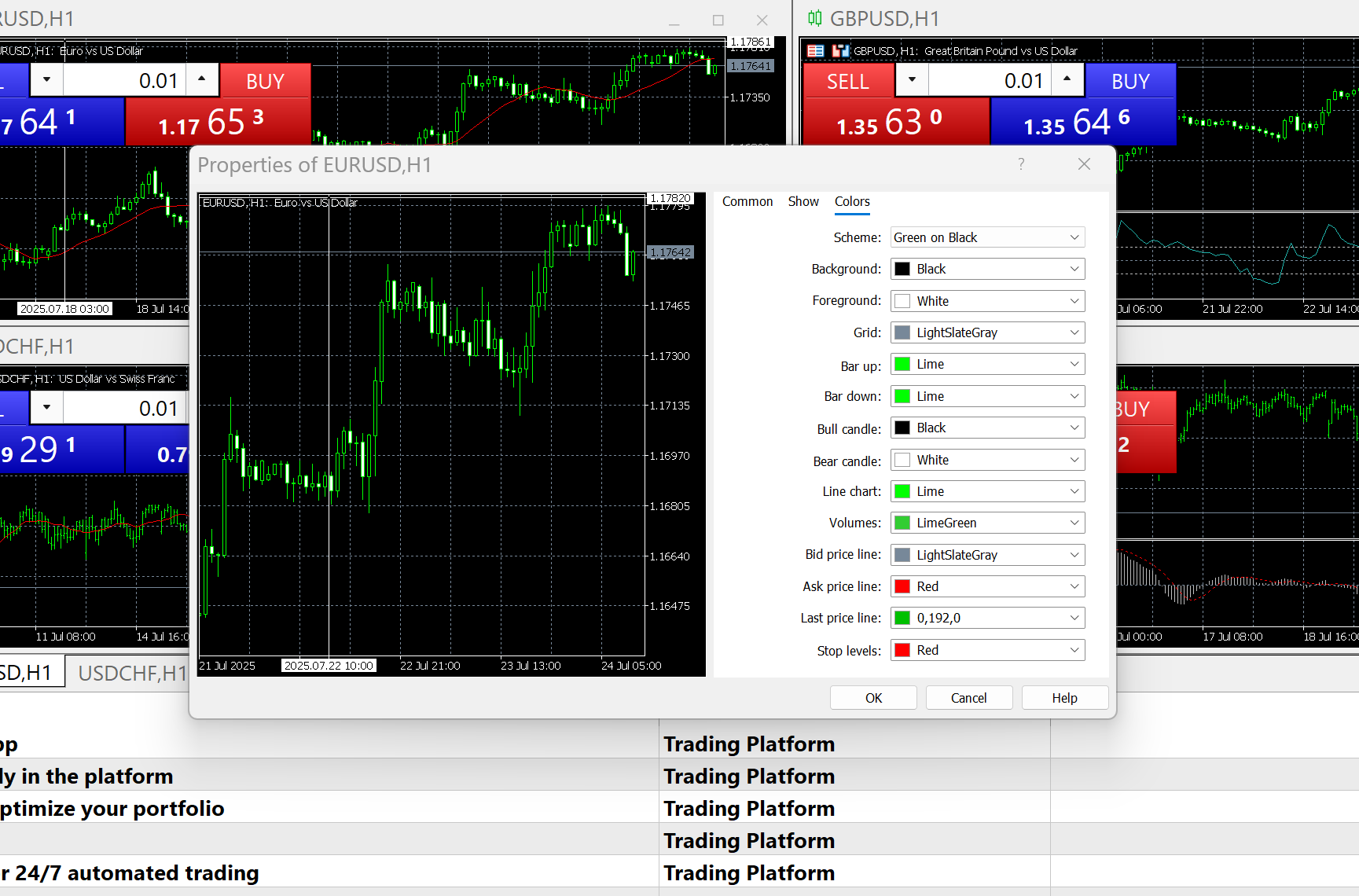This screenshot has height=896, width=1359.
Task: Close the Properties of EURUSD,H1 dialog
Action: pyautogui.click(x=1084, y=164)
